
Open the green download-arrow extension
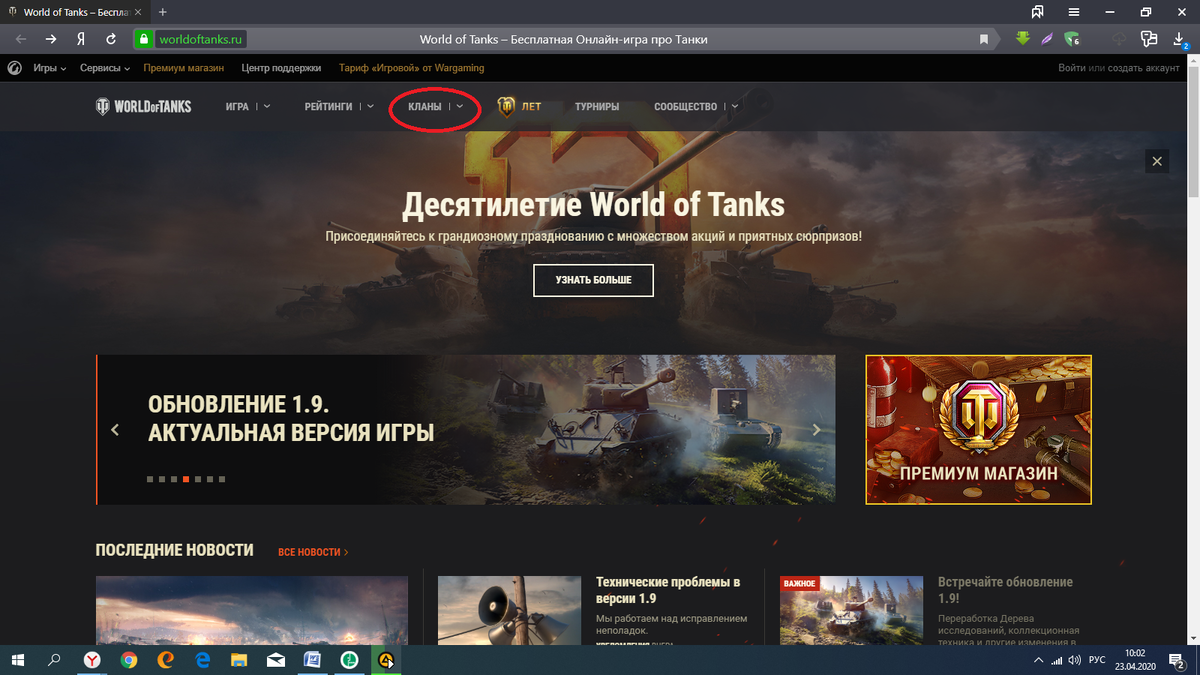click(1023, 40)
